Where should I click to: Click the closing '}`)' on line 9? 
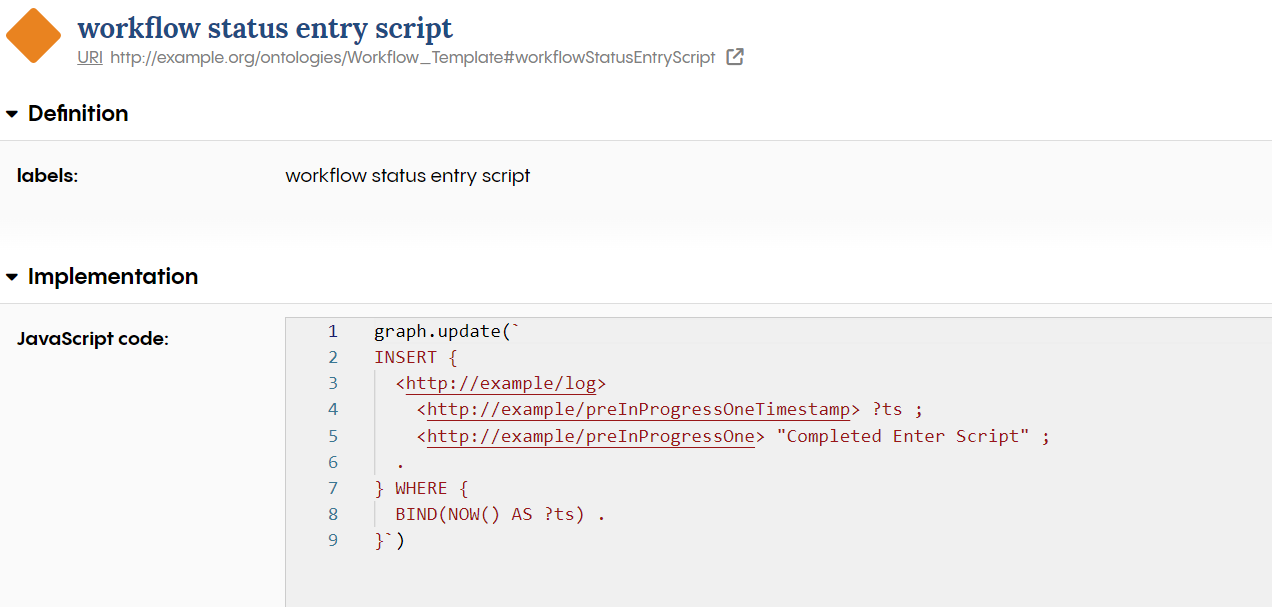click(389, 540)
